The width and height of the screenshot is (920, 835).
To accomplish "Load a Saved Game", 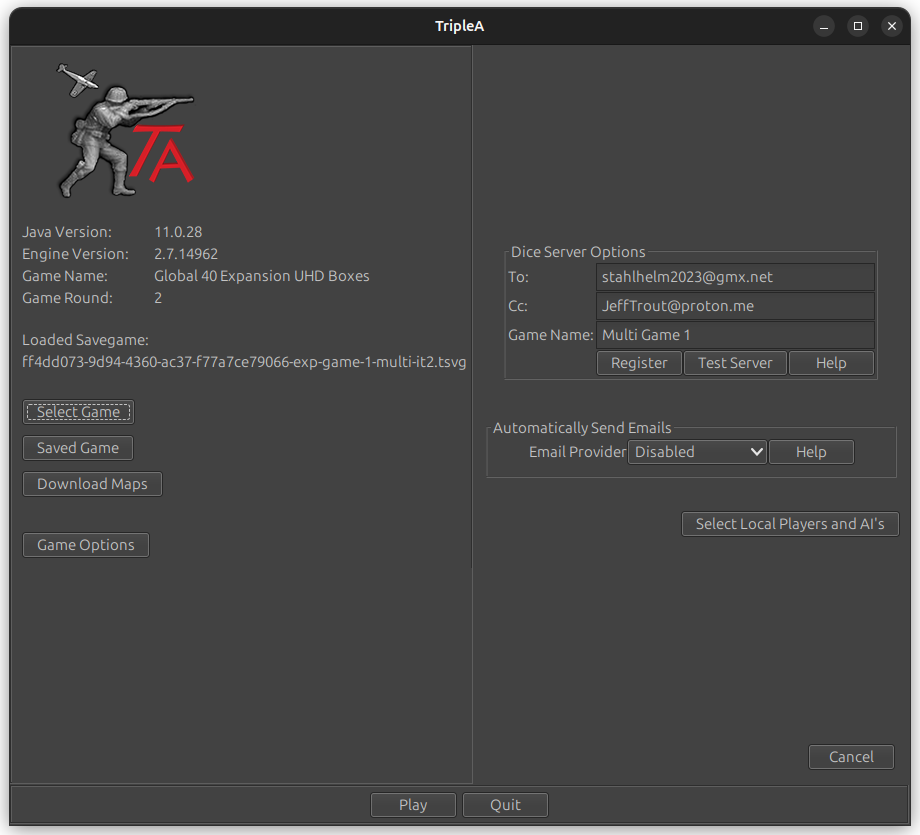I will tap(77, 447).
